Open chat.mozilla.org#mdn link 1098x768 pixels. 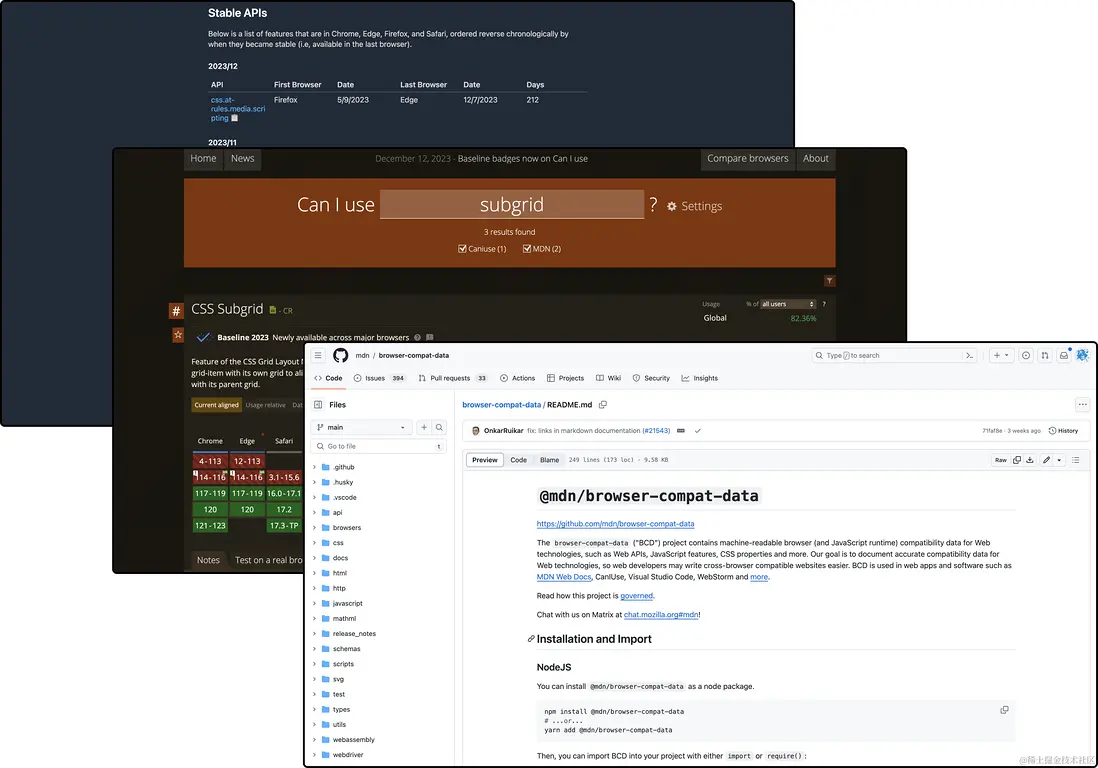coord(661,615)
